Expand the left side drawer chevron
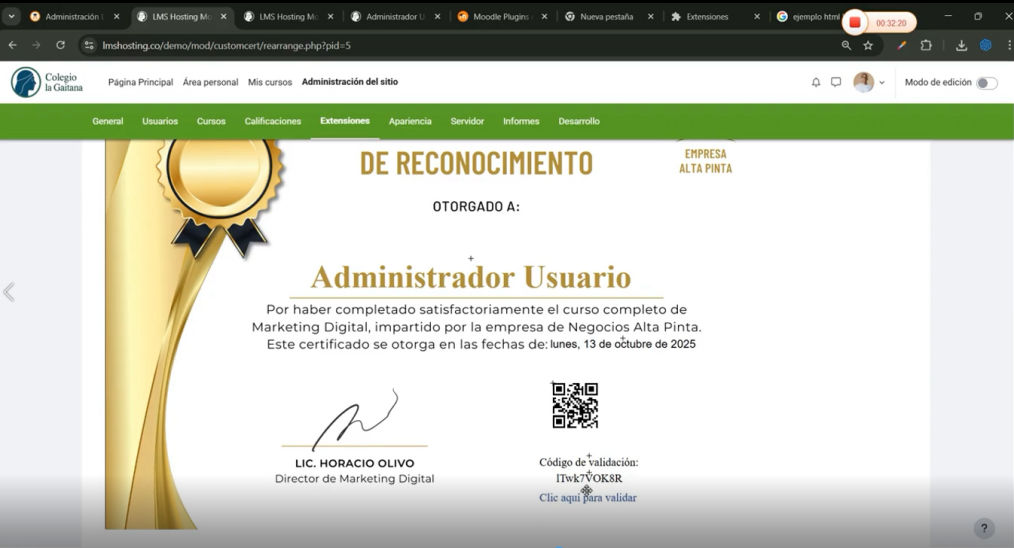 tap(9, 292)
